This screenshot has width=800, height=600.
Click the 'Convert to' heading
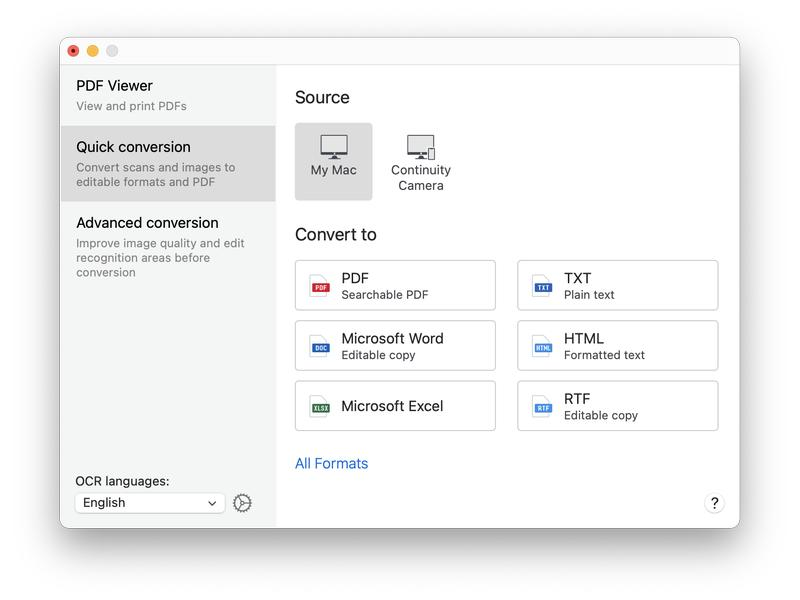coord(336,235)
